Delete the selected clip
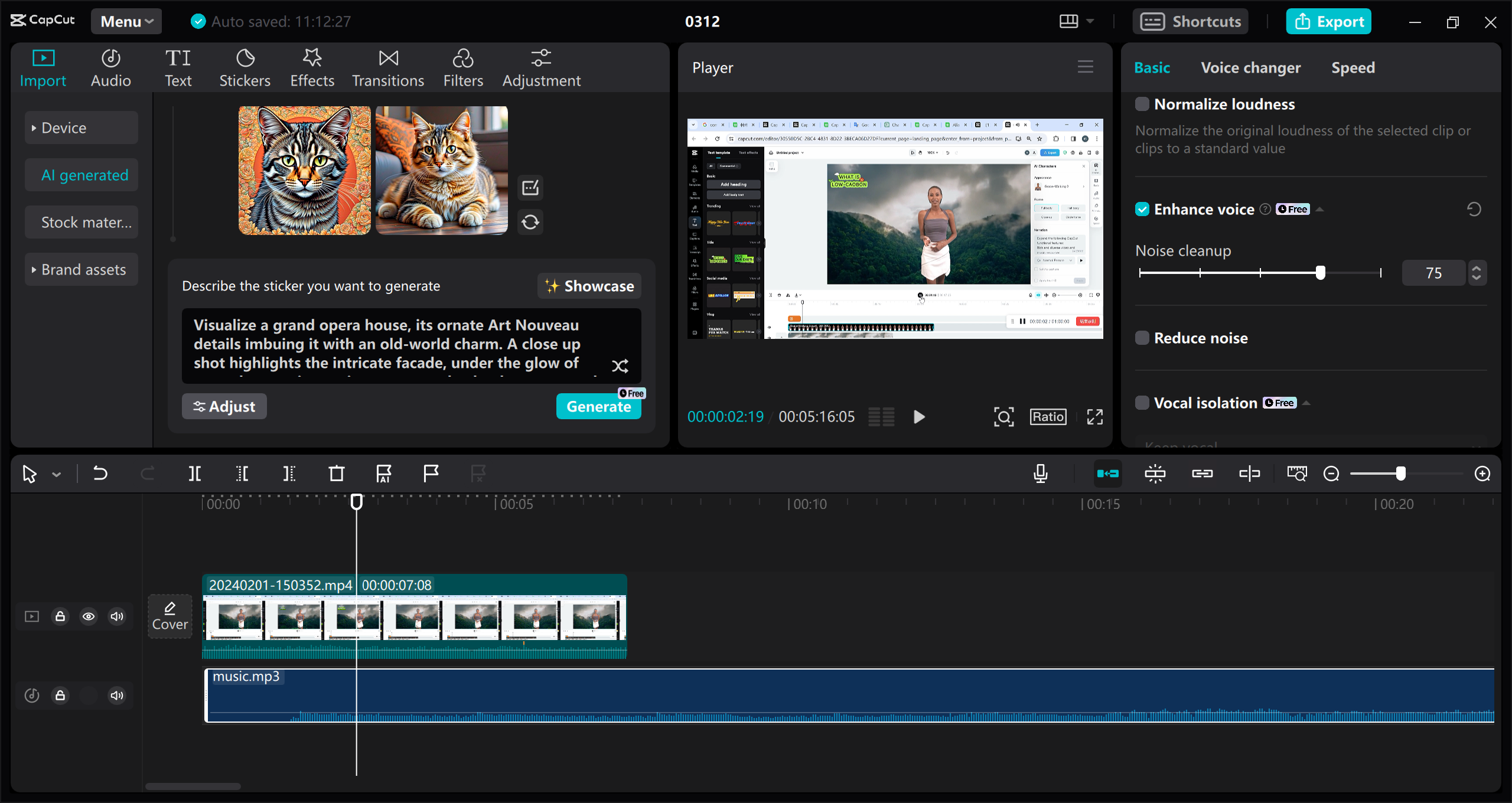1512x803 pixels. click(x=336, y=473)
